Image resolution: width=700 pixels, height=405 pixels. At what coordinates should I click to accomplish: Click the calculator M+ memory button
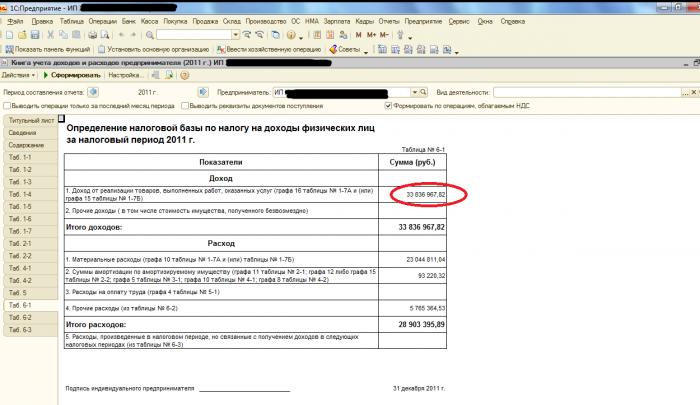(x=371, y=35)
